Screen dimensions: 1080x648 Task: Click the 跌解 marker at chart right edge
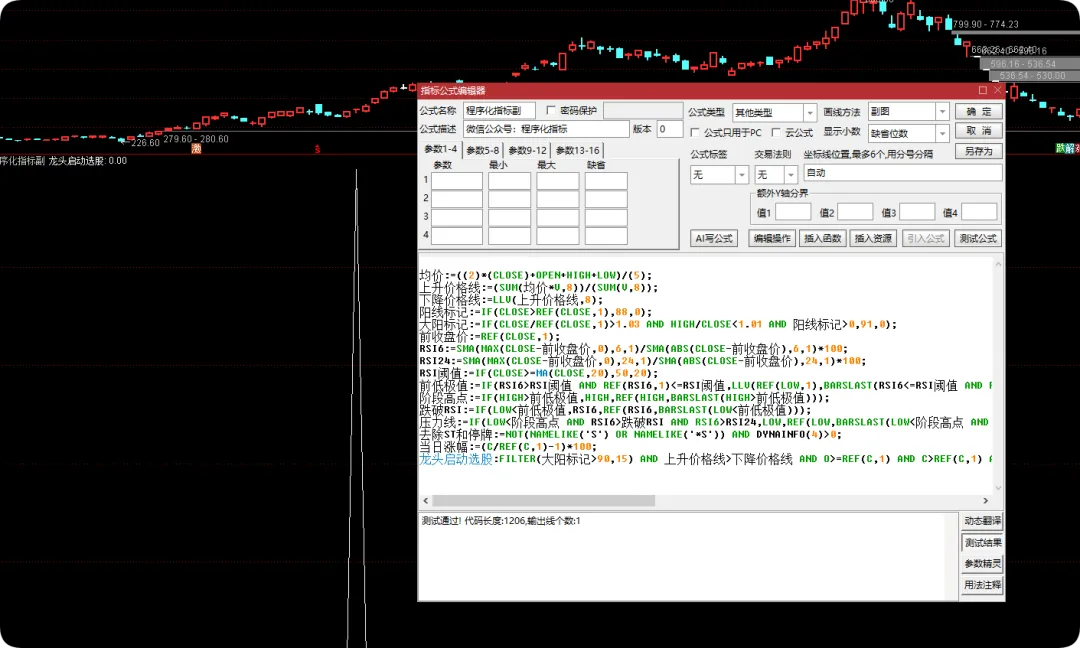(1066, 148)
